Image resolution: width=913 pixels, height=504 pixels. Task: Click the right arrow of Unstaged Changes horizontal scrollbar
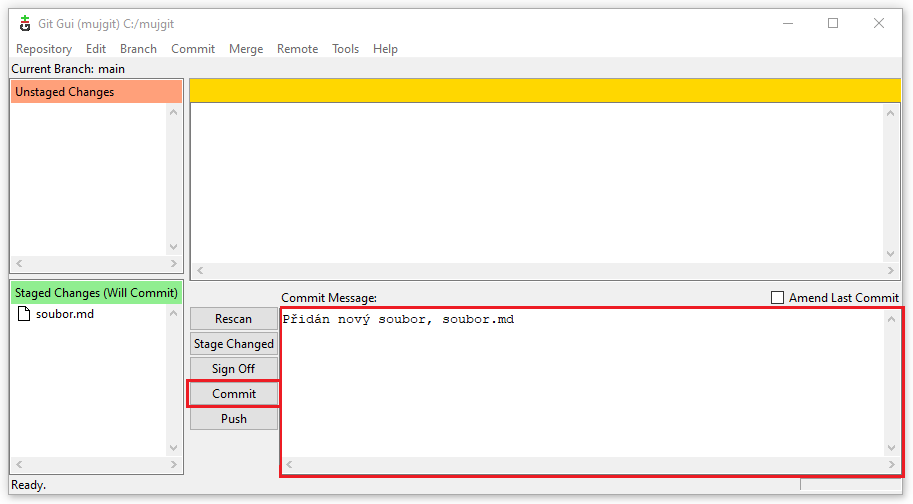pyautogui.click(x=174, y=264)
